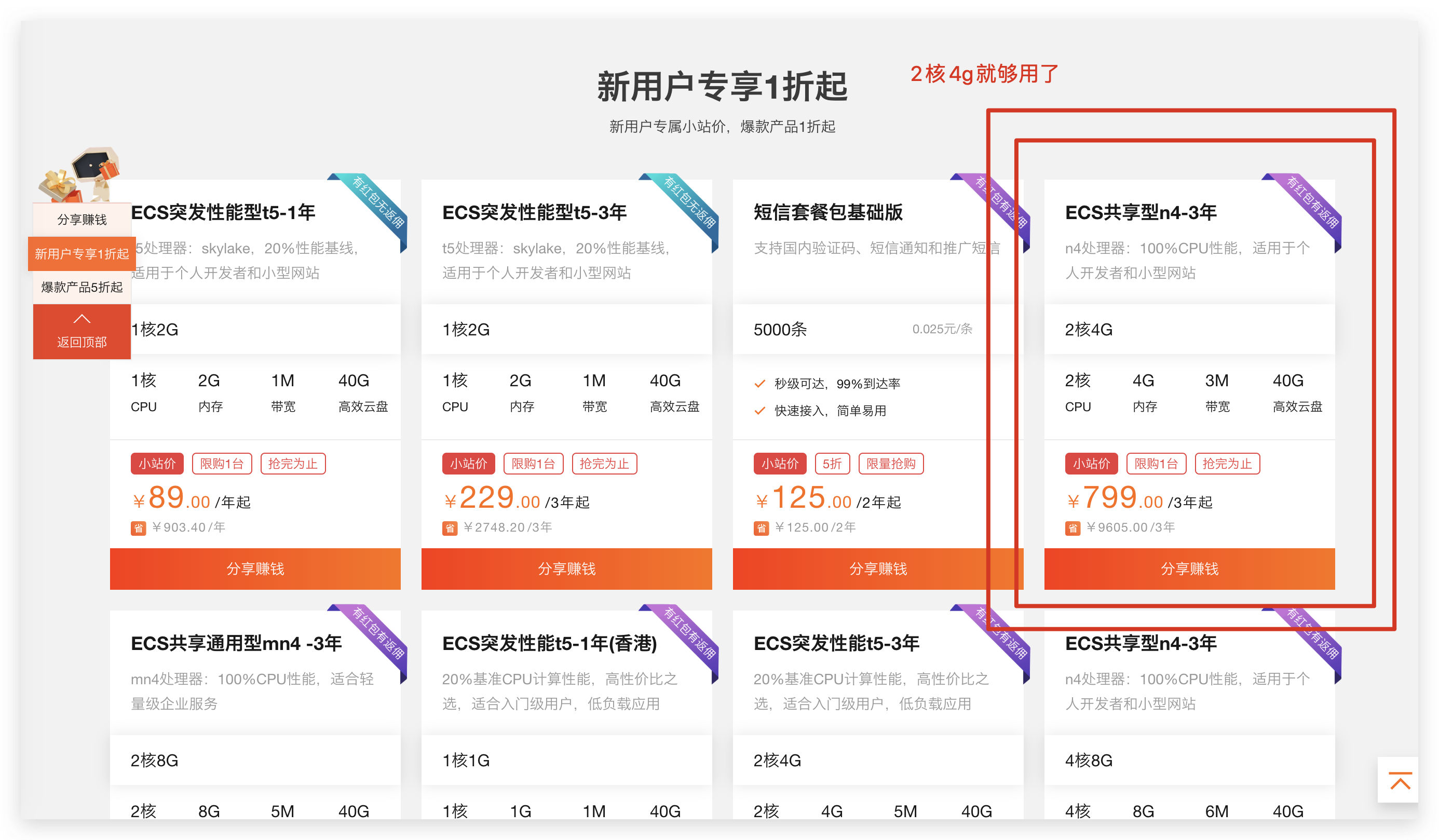Click the 2核4G spec row on n4-3年 card
The height and width of the screenshot is (840, 1439).
pos(1089,330)
